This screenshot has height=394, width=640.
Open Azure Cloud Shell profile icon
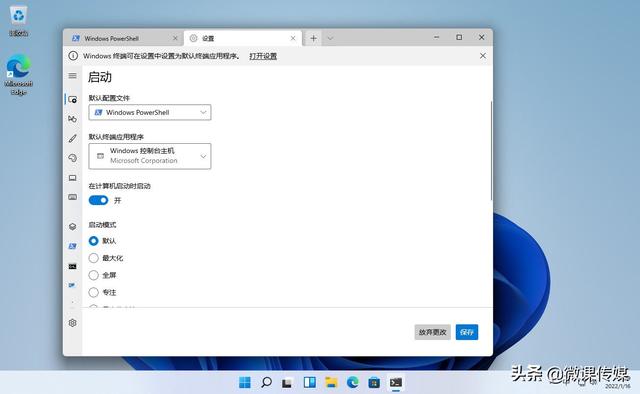73,285
